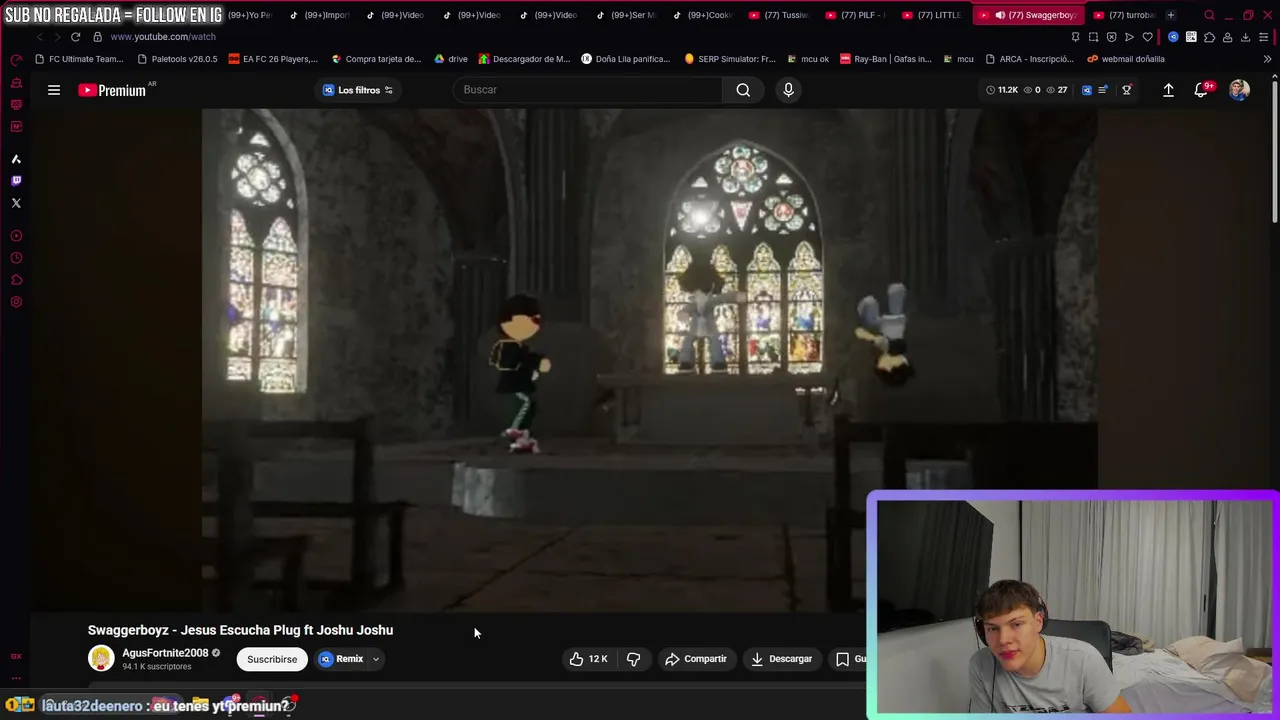The width and height of the screenshot is (1280, 720).
Task: Open GX Control speedometer sidebar icon
Action: (x=16, y=61)
